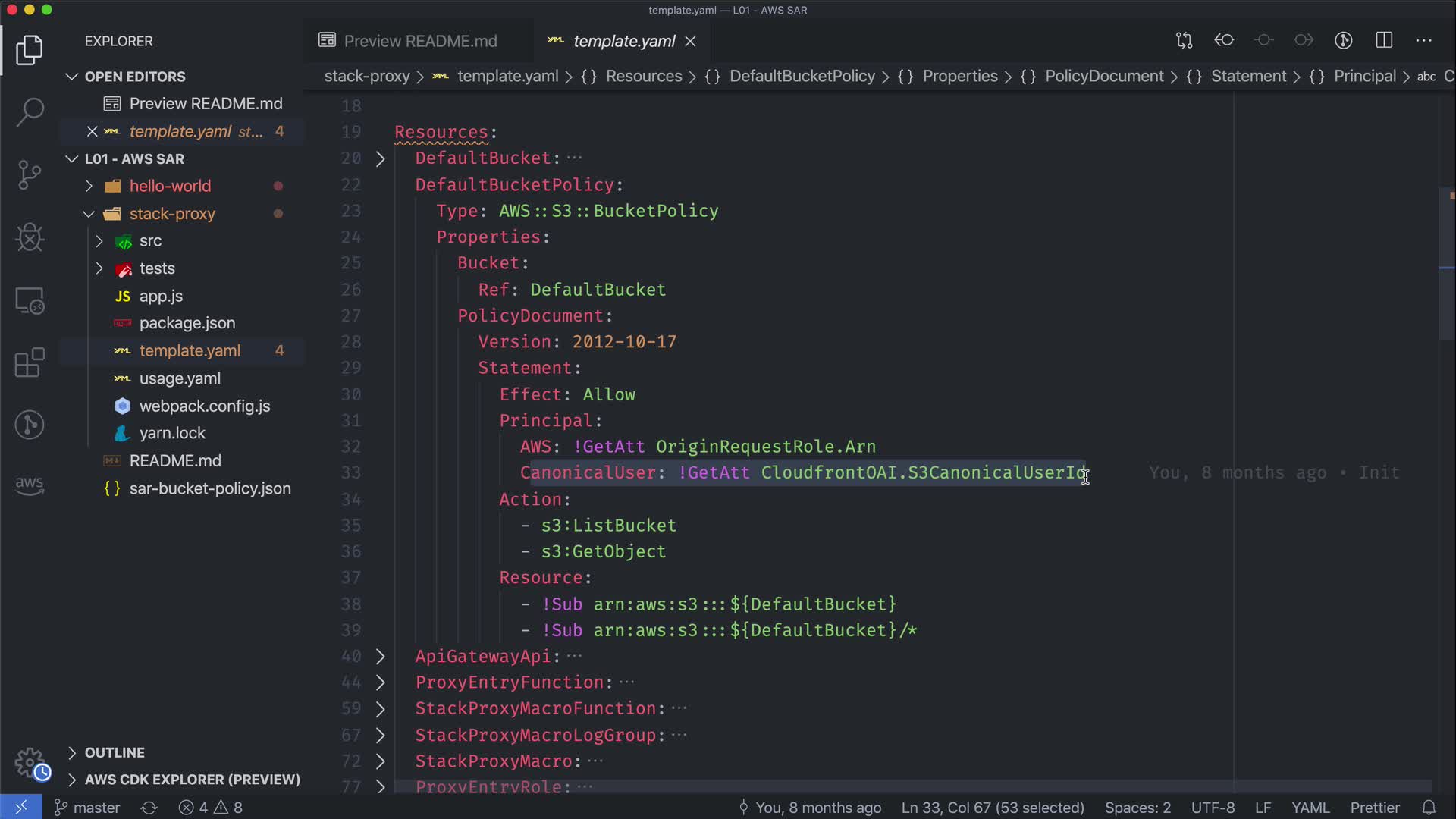Collapse the DefaultBucket fold arrow
The width and height of the screenshot is (1456, 819).
coord(381,158)
